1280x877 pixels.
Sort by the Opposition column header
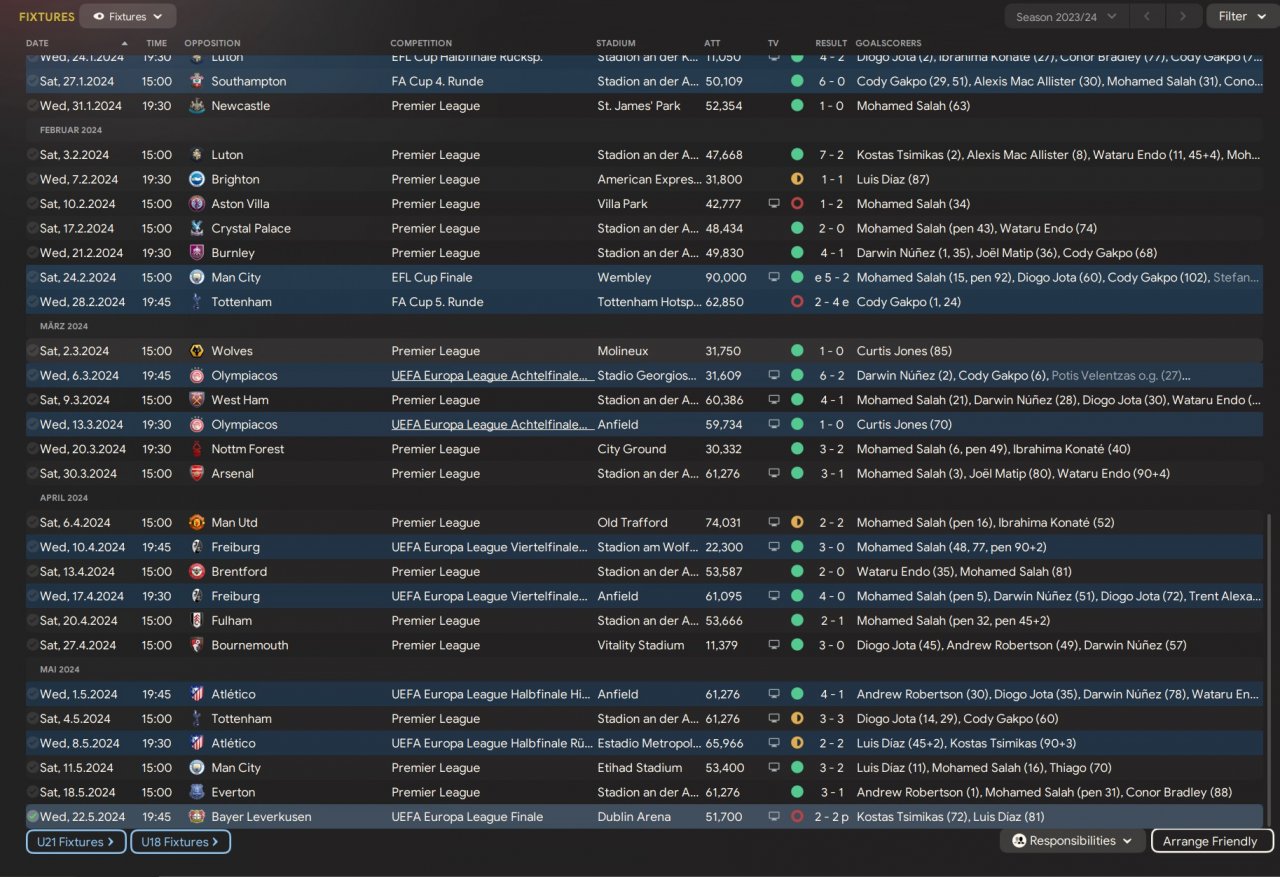[212, 44]
